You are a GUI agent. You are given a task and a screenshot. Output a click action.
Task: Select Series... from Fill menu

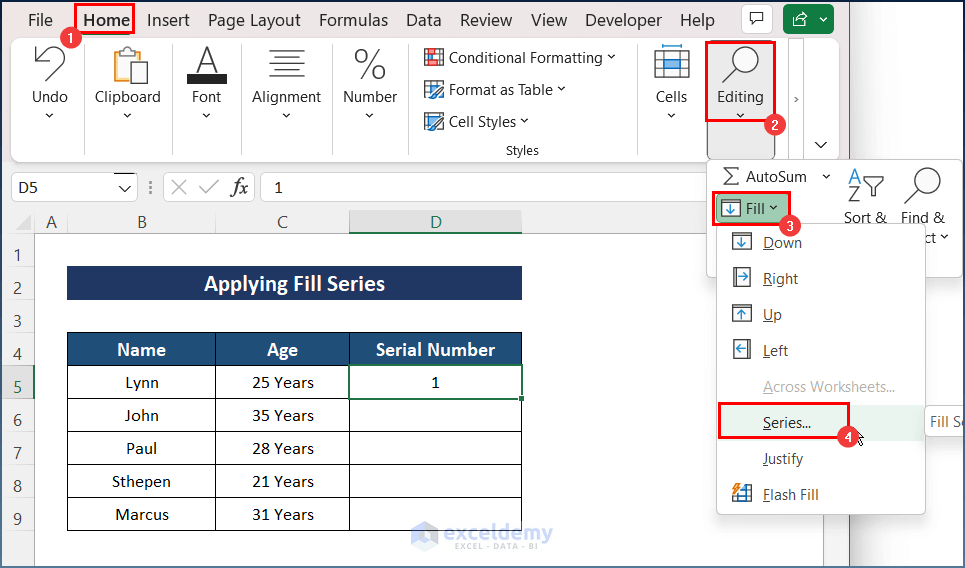coord(821,422)
